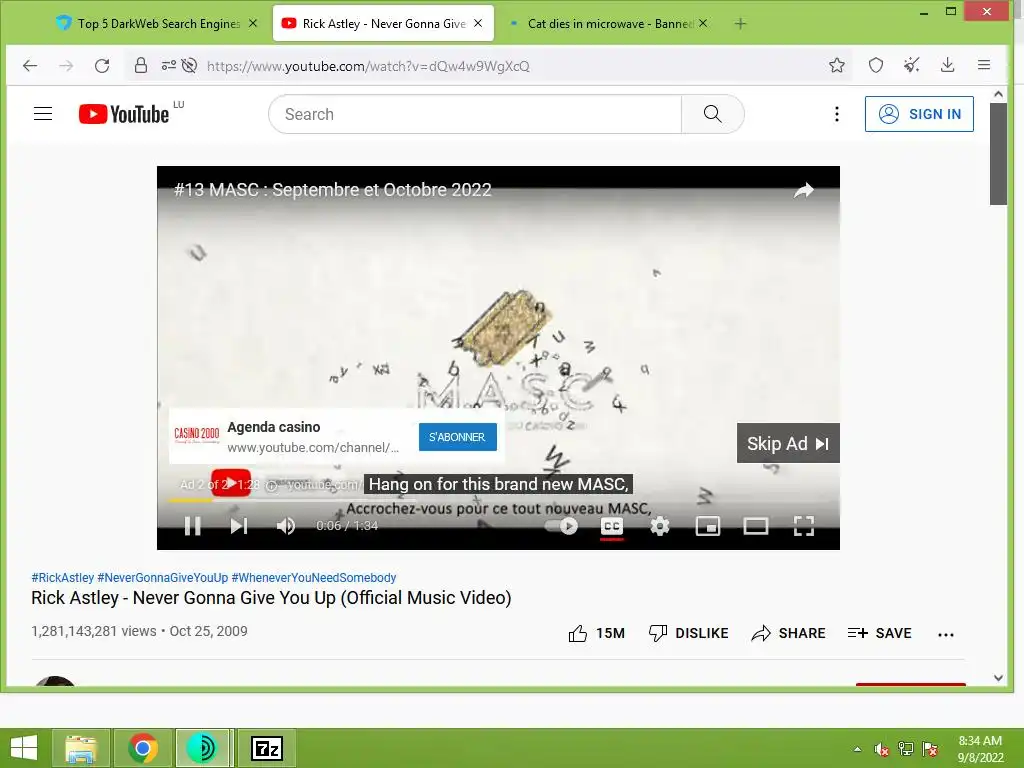1024x768 pixels.
Task: Open the permissions icon in address bar
Action: click(x=168, y=65)
